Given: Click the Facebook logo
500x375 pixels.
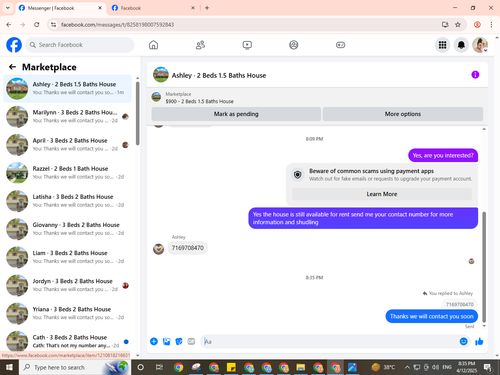Looking at the screenshot, I should point(14,45).
